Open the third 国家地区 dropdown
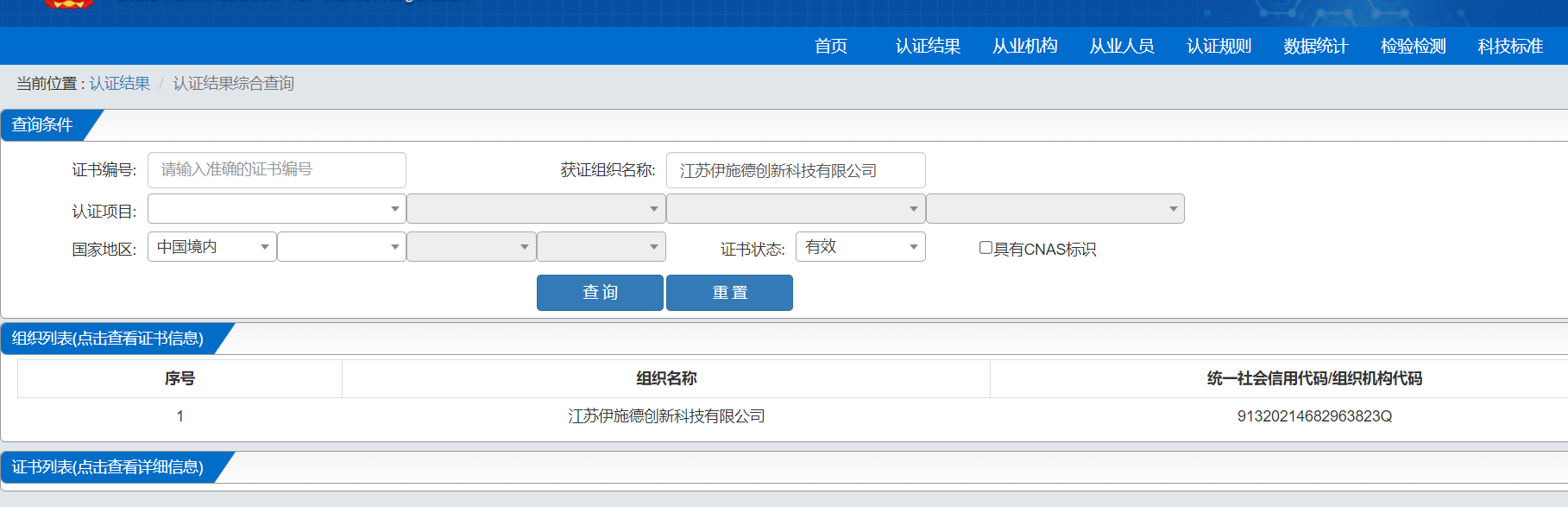The width and height of the screenshot is (1568, 507). pyautogui.click(x=471, y=247)
